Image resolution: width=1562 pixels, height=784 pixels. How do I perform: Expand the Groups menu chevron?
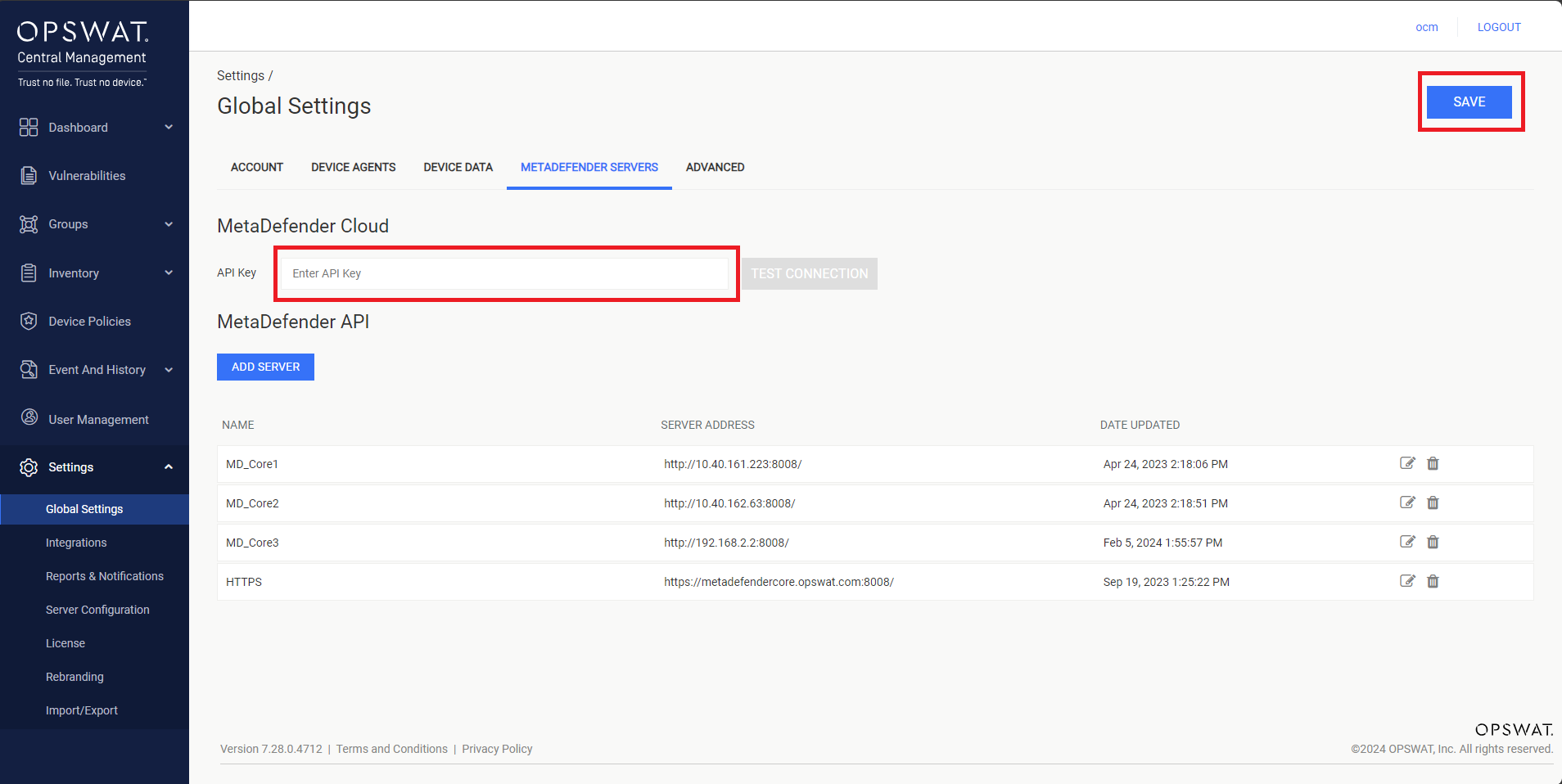(x=169, y=224)
